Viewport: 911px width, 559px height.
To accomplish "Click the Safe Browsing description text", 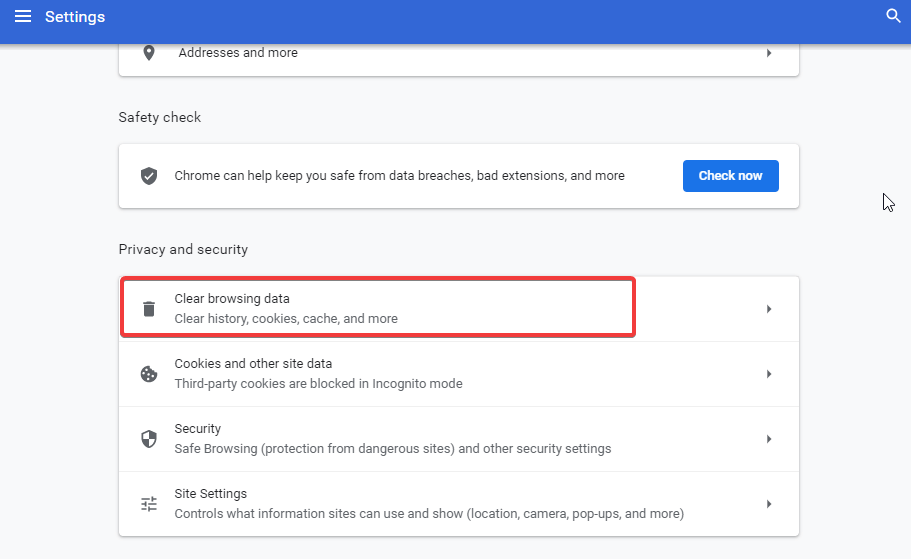I will coord(393,449).
